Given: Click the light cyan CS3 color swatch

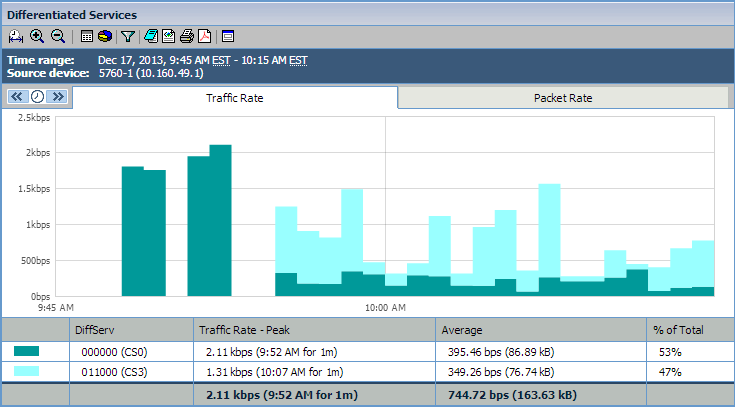Looking at the screenshot, I should (x=27, y=372).
